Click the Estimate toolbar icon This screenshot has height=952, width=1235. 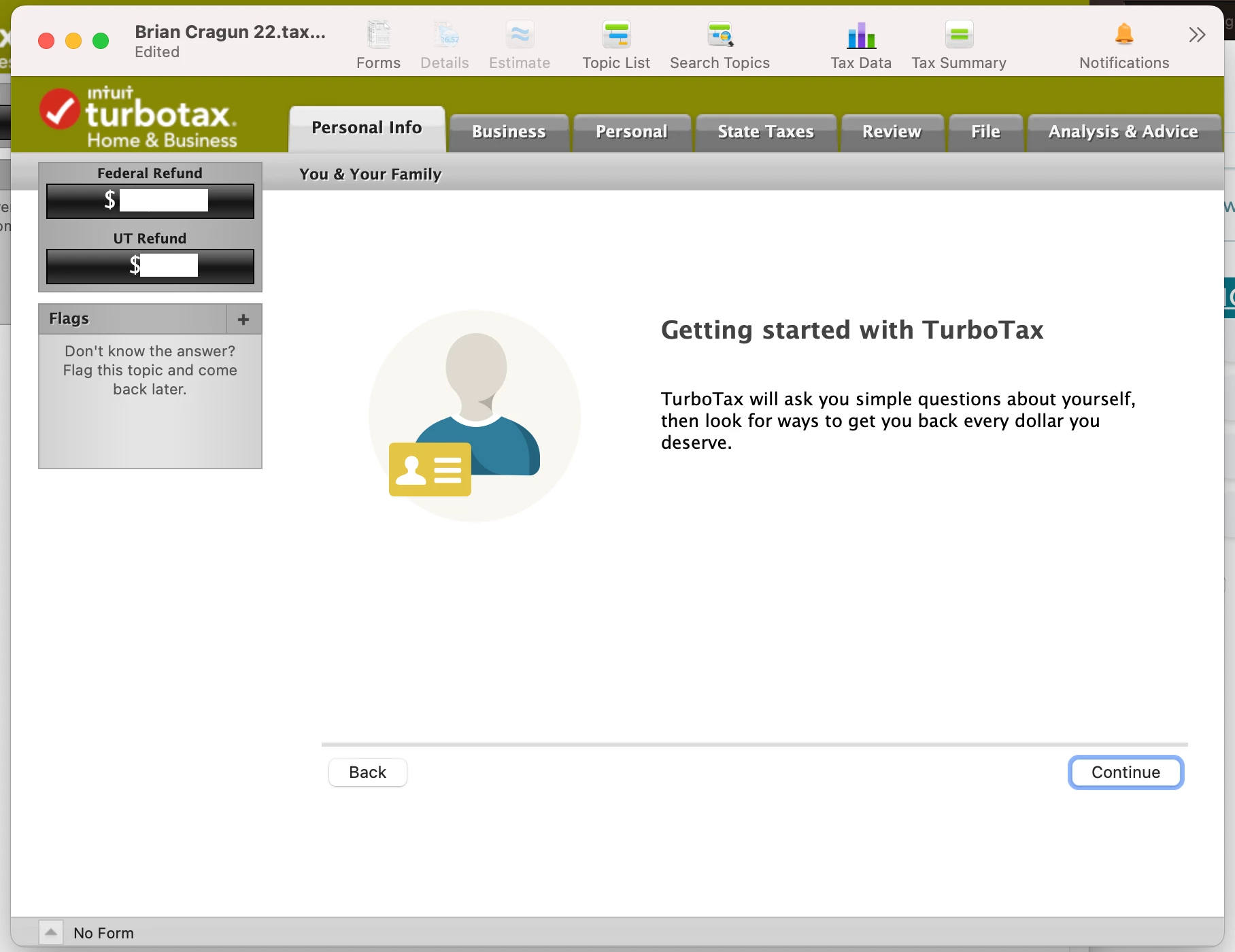point(520,35)
